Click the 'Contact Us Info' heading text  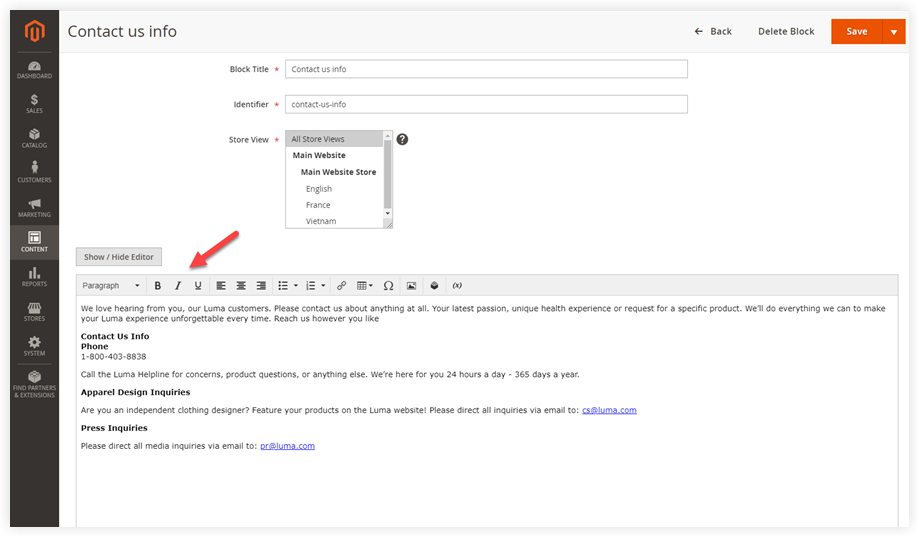pos(115,336)
